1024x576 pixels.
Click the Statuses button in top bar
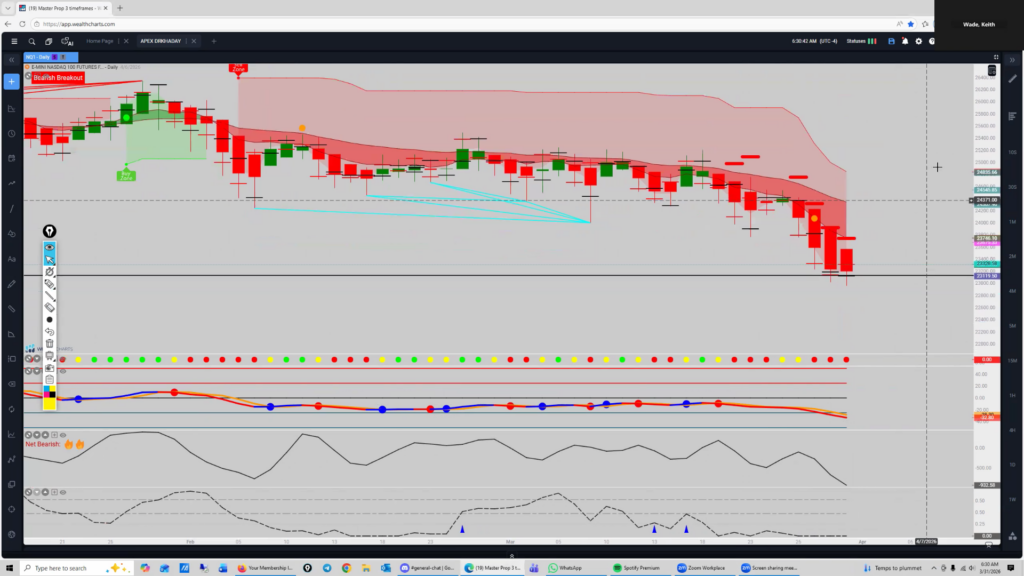[x=850, y=41]
